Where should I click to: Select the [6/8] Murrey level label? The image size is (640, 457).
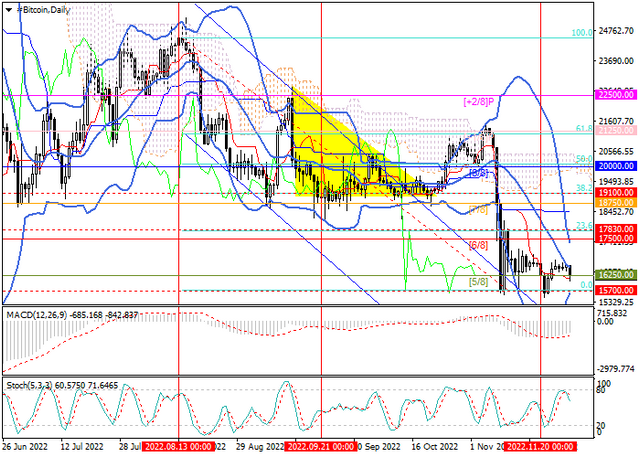pos(478,245)
